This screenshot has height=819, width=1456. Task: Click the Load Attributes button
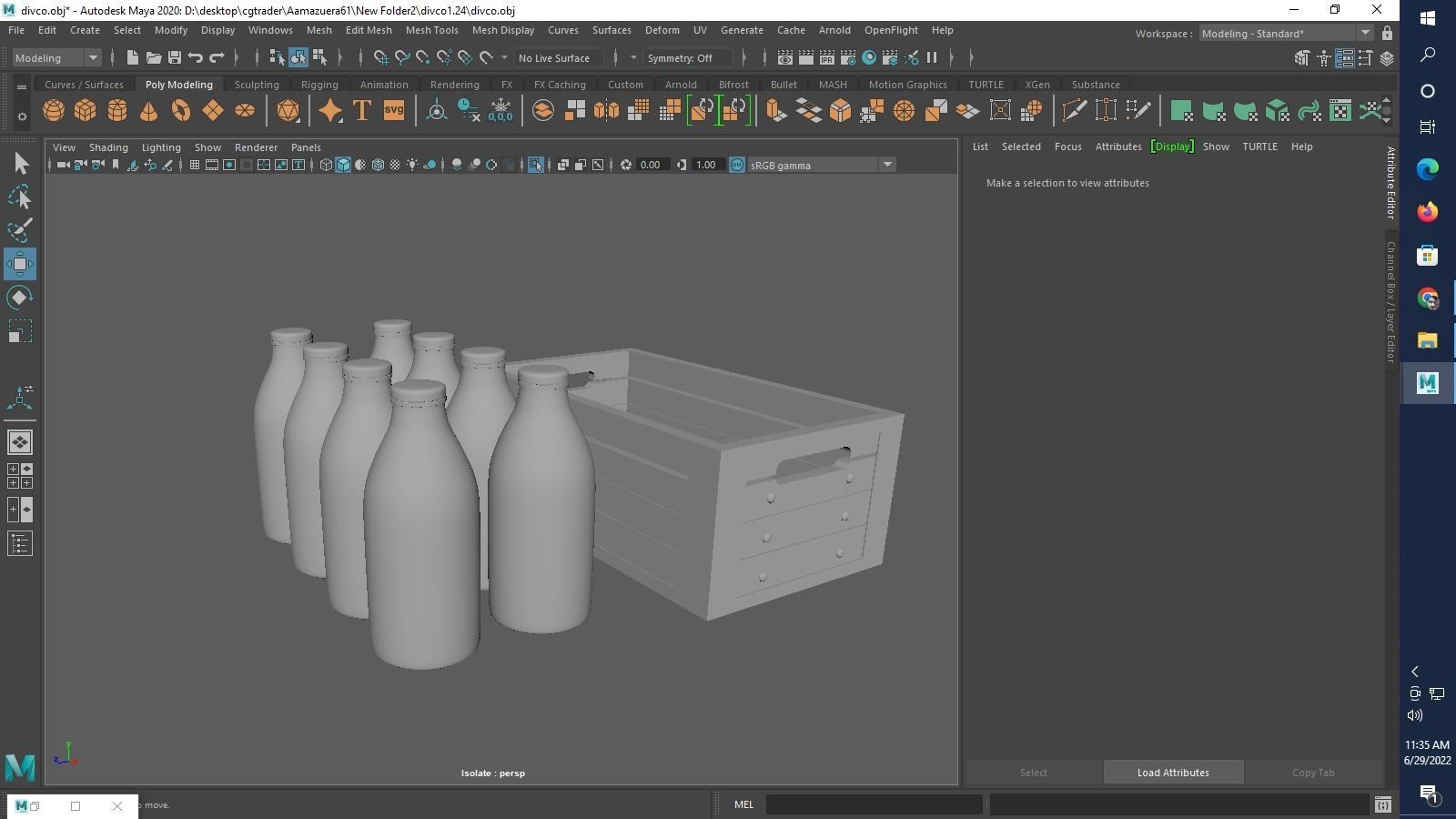(1173, 773)
